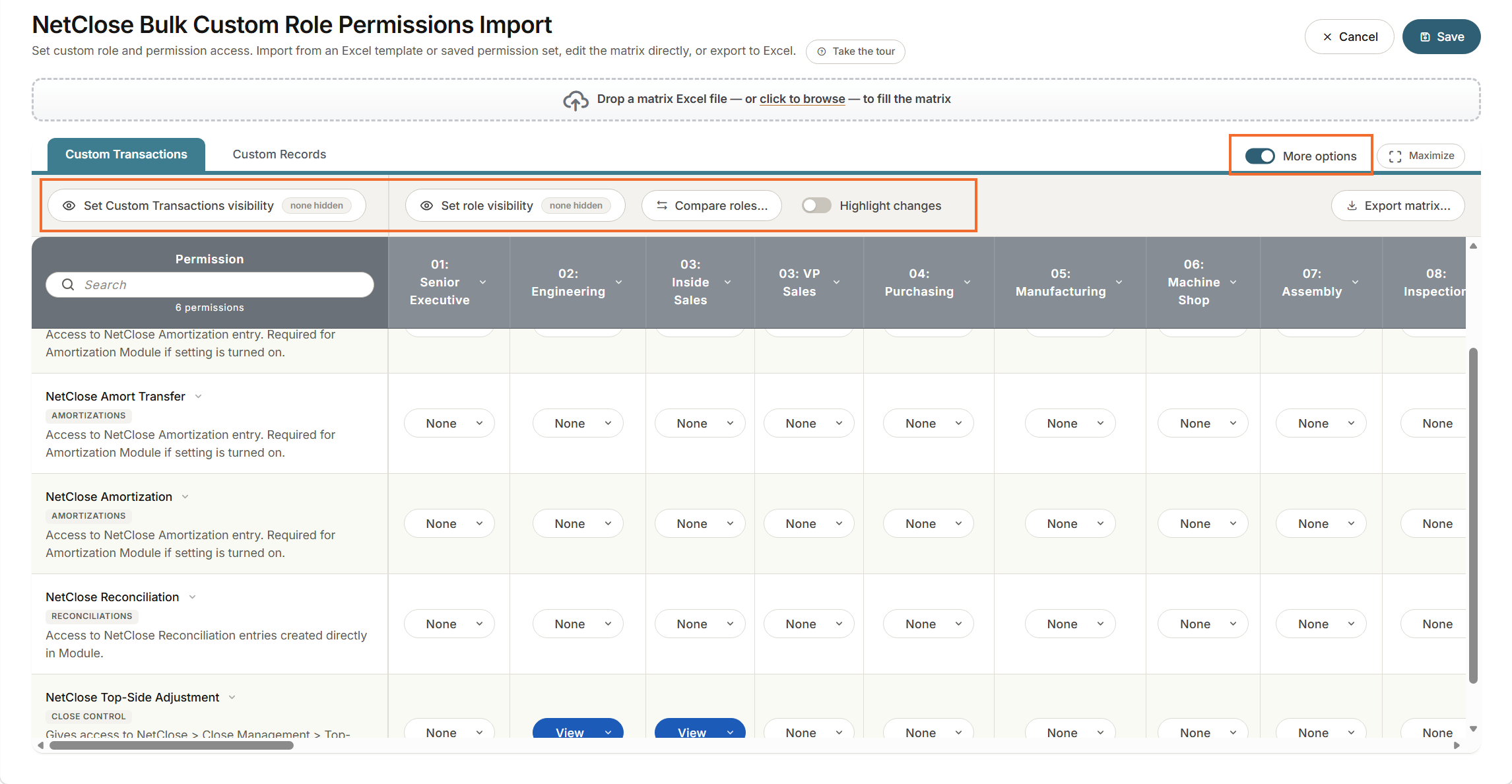Open Top-Side Adjustment dropdown for Purchasing

pyautogui.click(x=929, y=729)
